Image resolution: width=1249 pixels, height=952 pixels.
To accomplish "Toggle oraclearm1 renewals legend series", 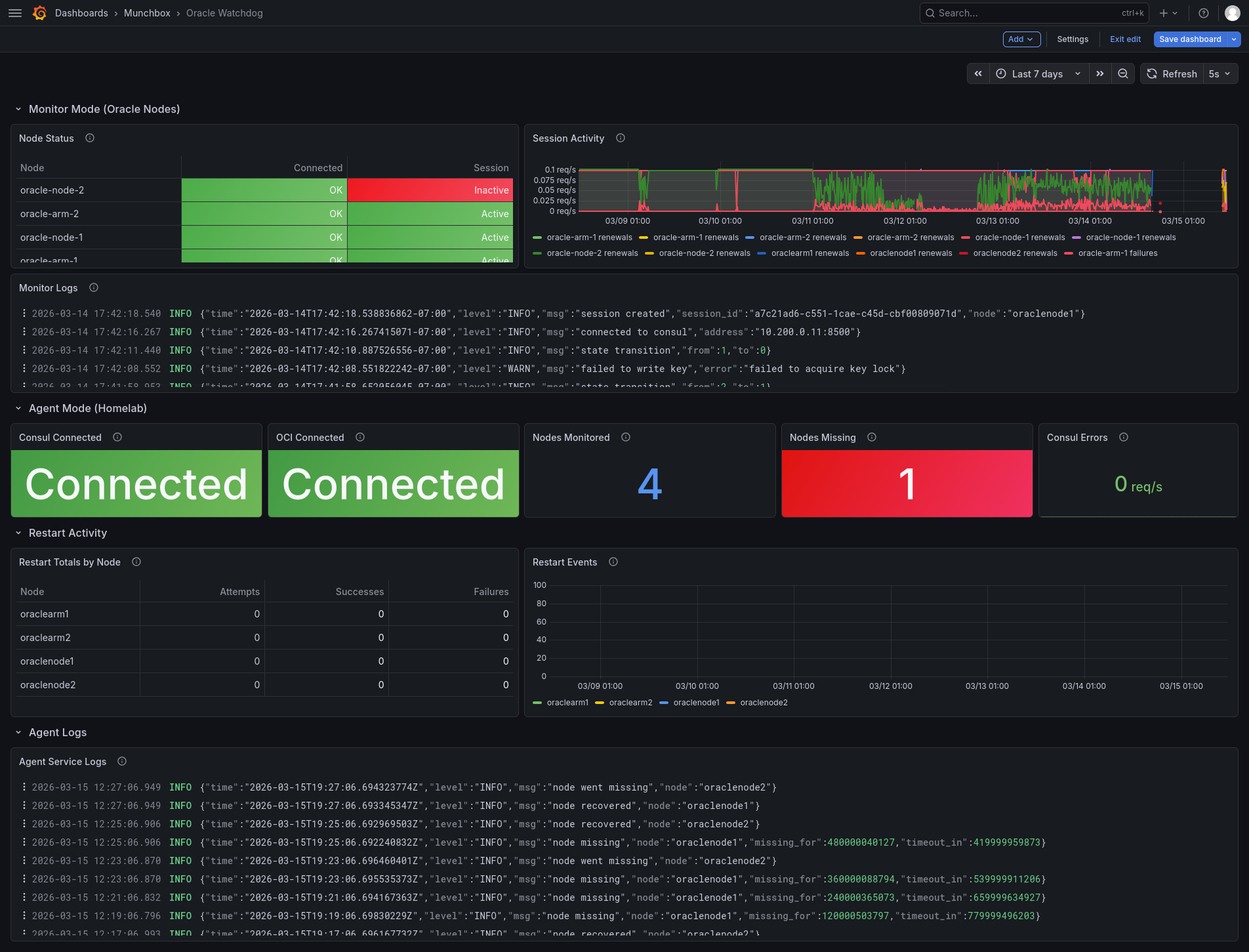I will coord(810,253).
